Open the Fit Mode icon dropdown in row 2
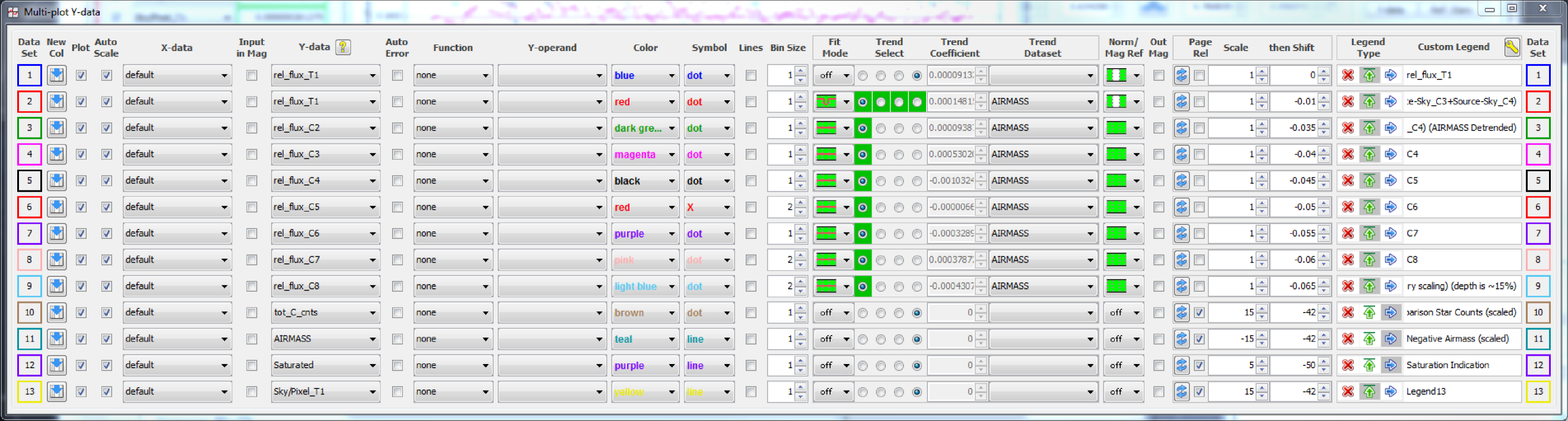Screen dimensions: 1568x421 (x=834, y=101)
